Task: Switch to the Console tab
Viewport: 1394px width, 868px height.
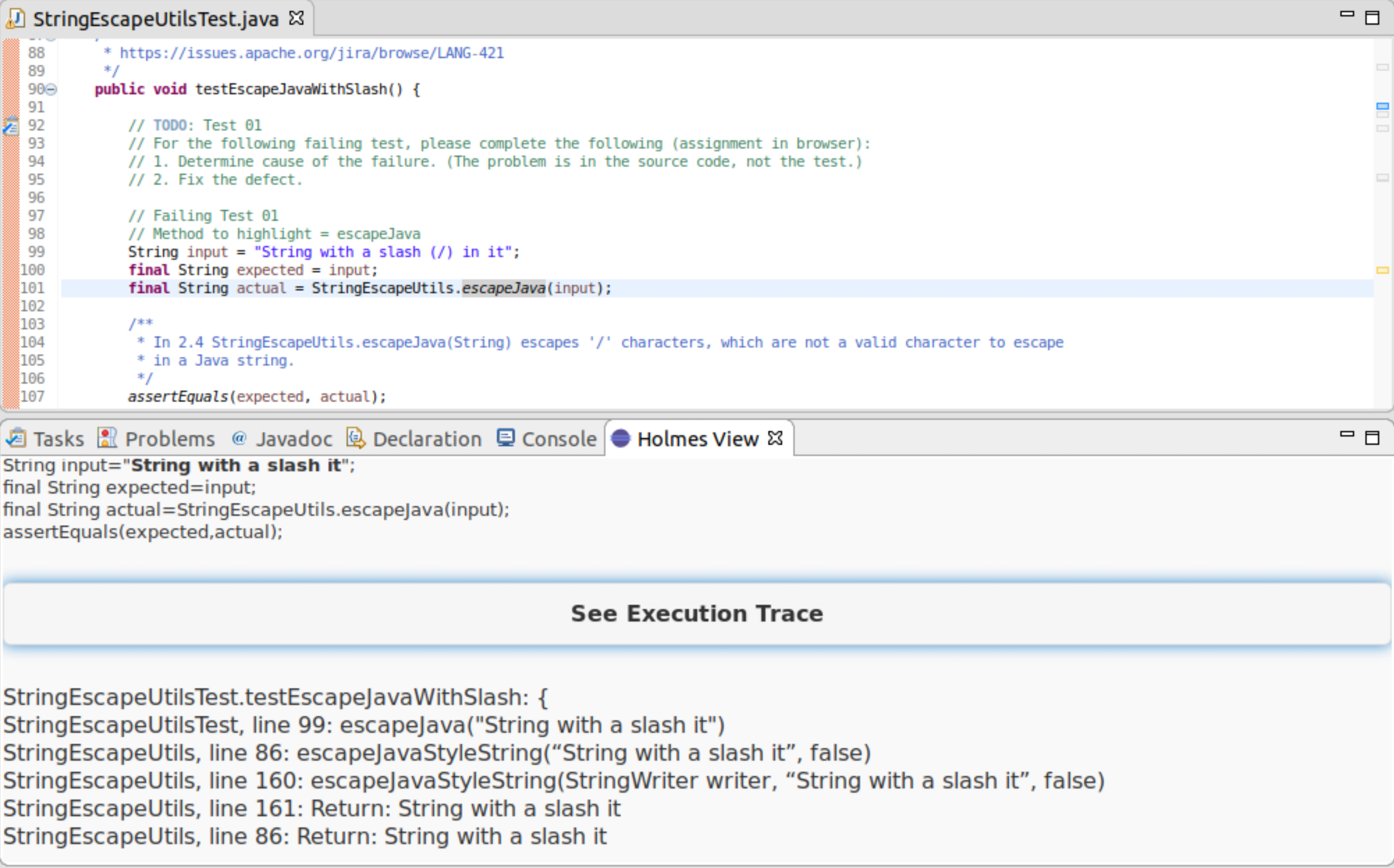Action: click(558, 439)
